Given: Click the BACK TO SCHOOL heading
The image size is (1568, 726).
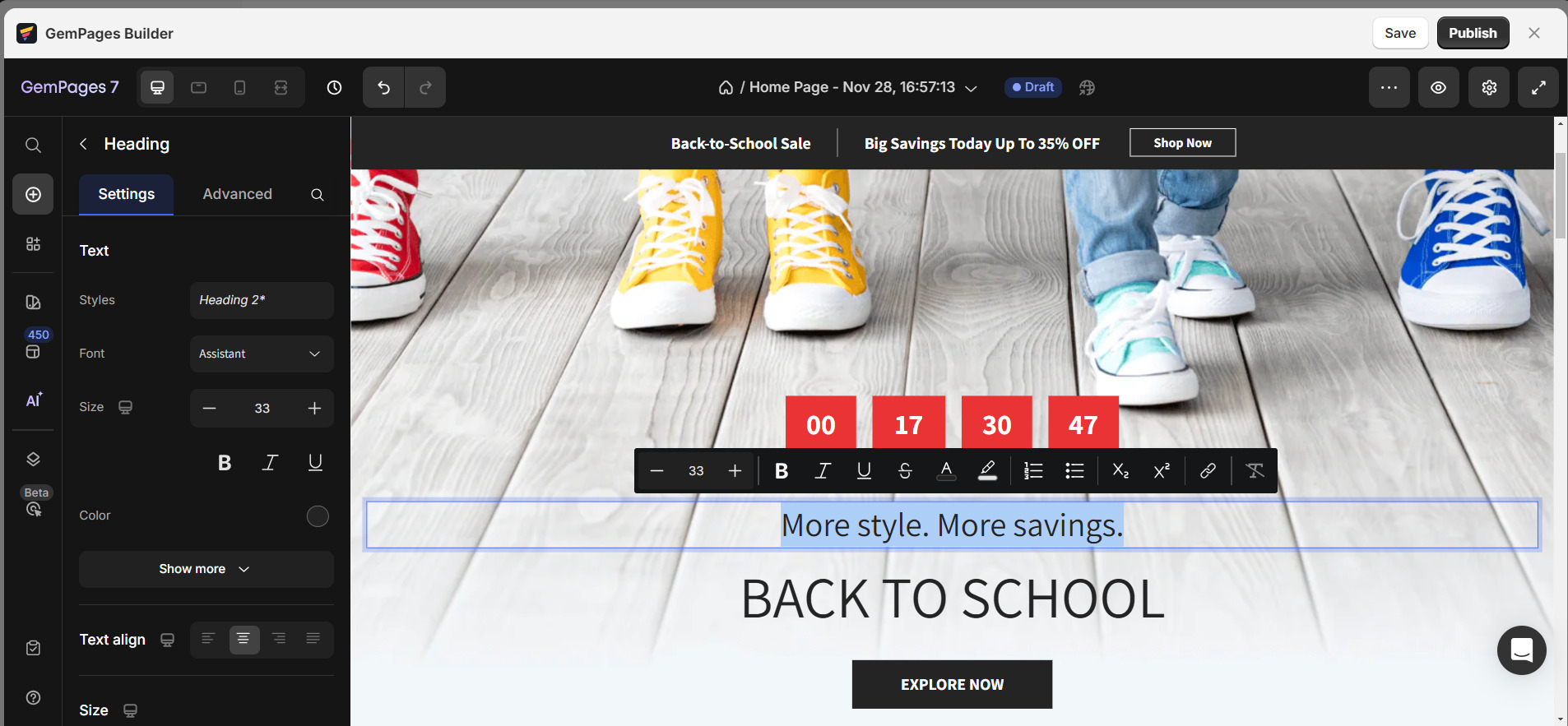Looking at the screenshot, I should (x=953, y=599).
